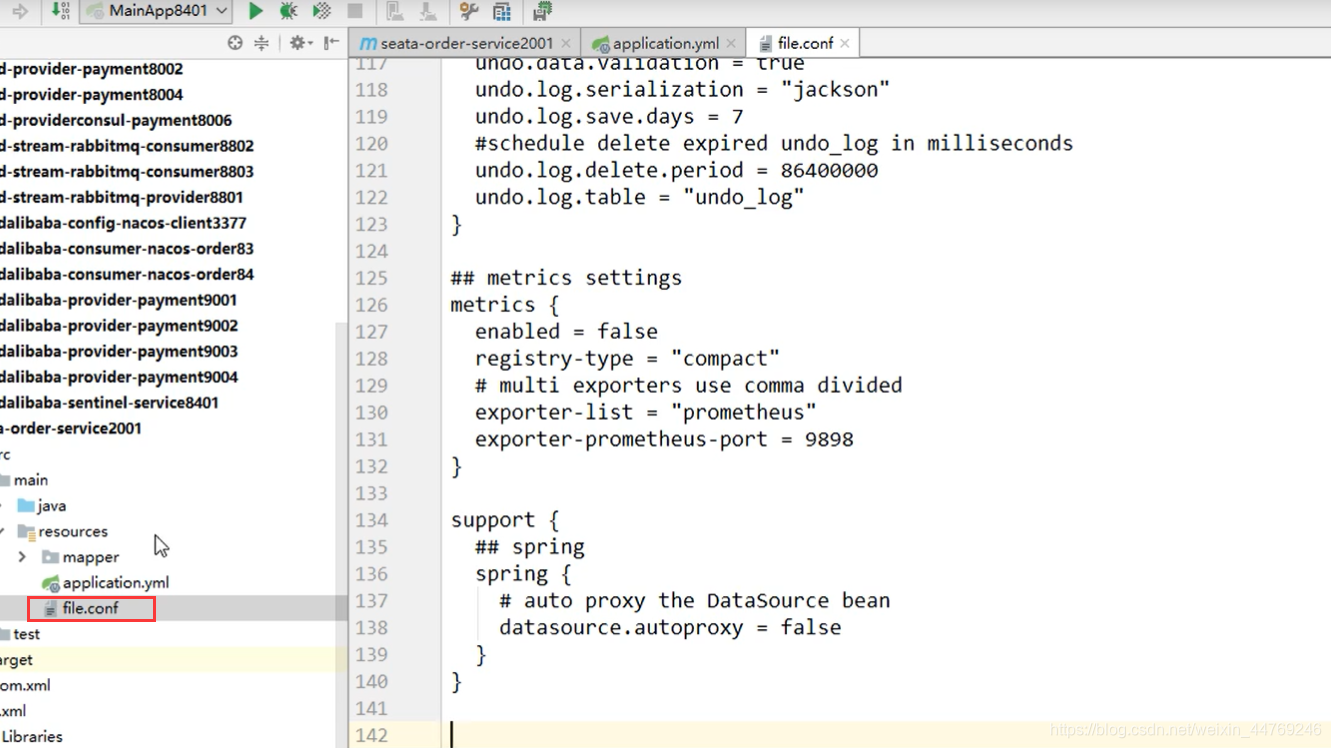Click the 'undo.log.table = "undo_log"' line
The width and height of the screenshot is (1331, 748).
[x=639, y=197]
